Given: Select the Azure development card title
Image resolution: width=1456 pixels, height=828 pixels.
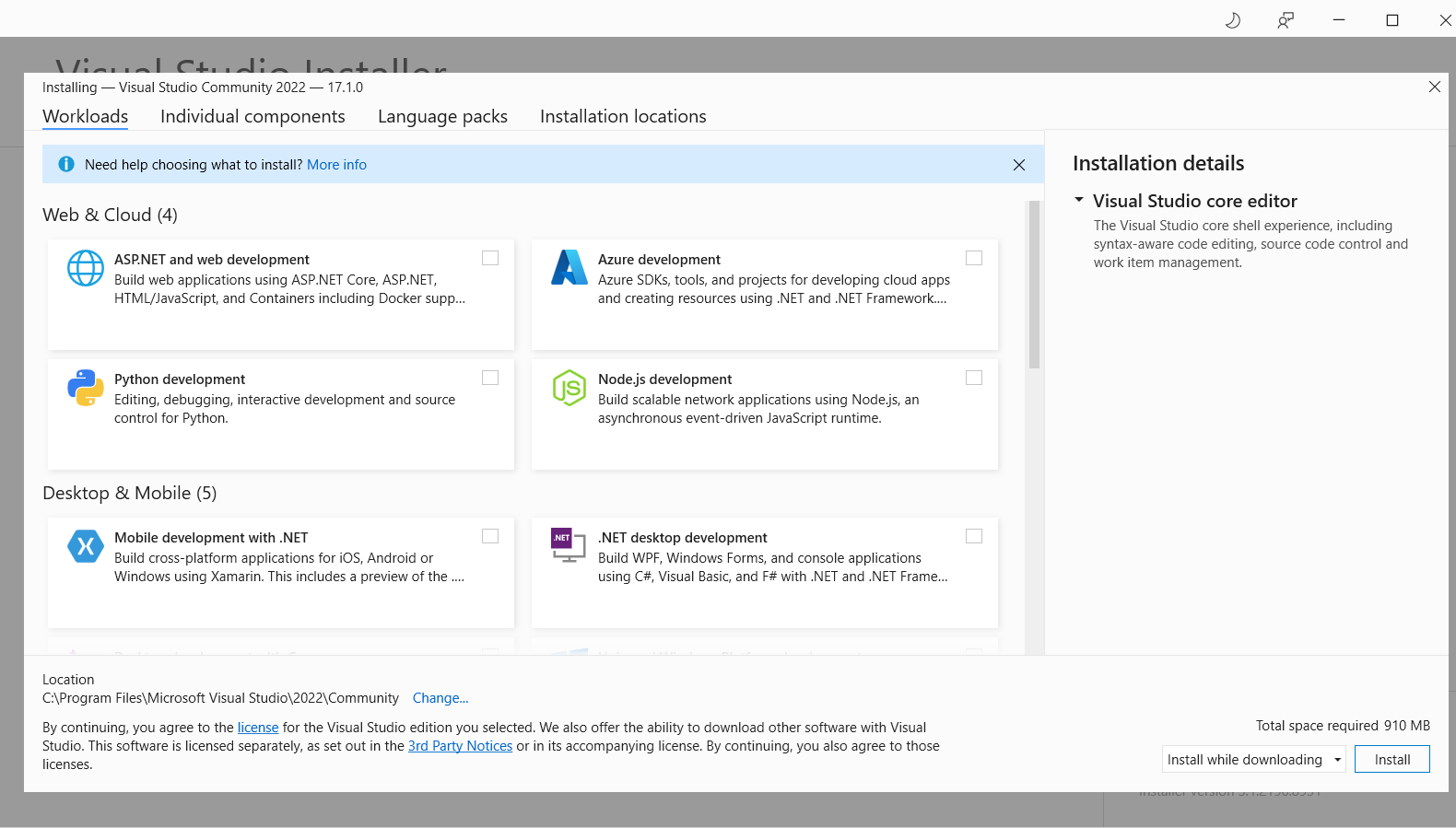Looking at the screenshot, I should coord(659,260).
